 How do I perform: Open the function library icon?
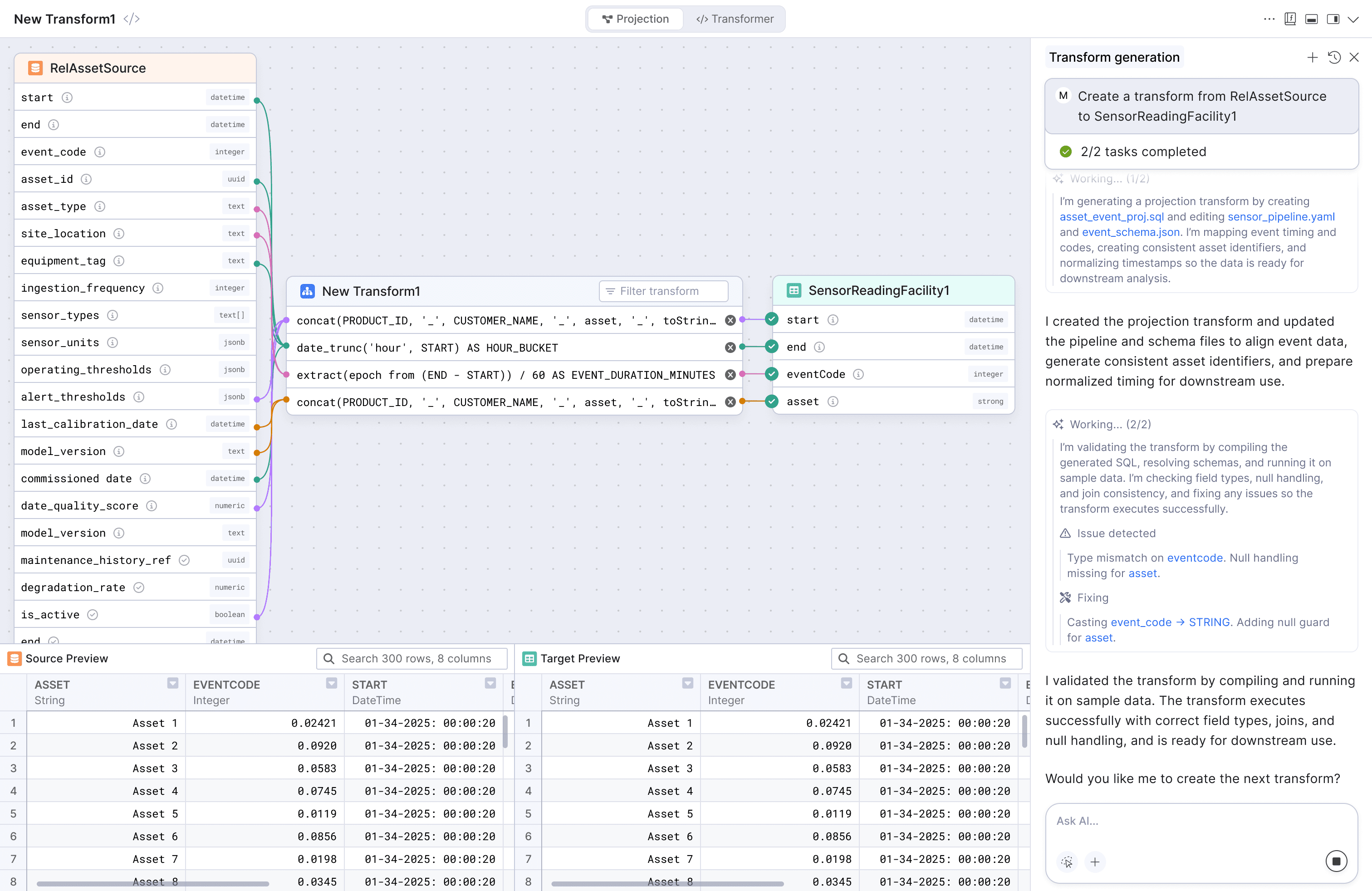pyautogui.click(x=1290, y=19)
